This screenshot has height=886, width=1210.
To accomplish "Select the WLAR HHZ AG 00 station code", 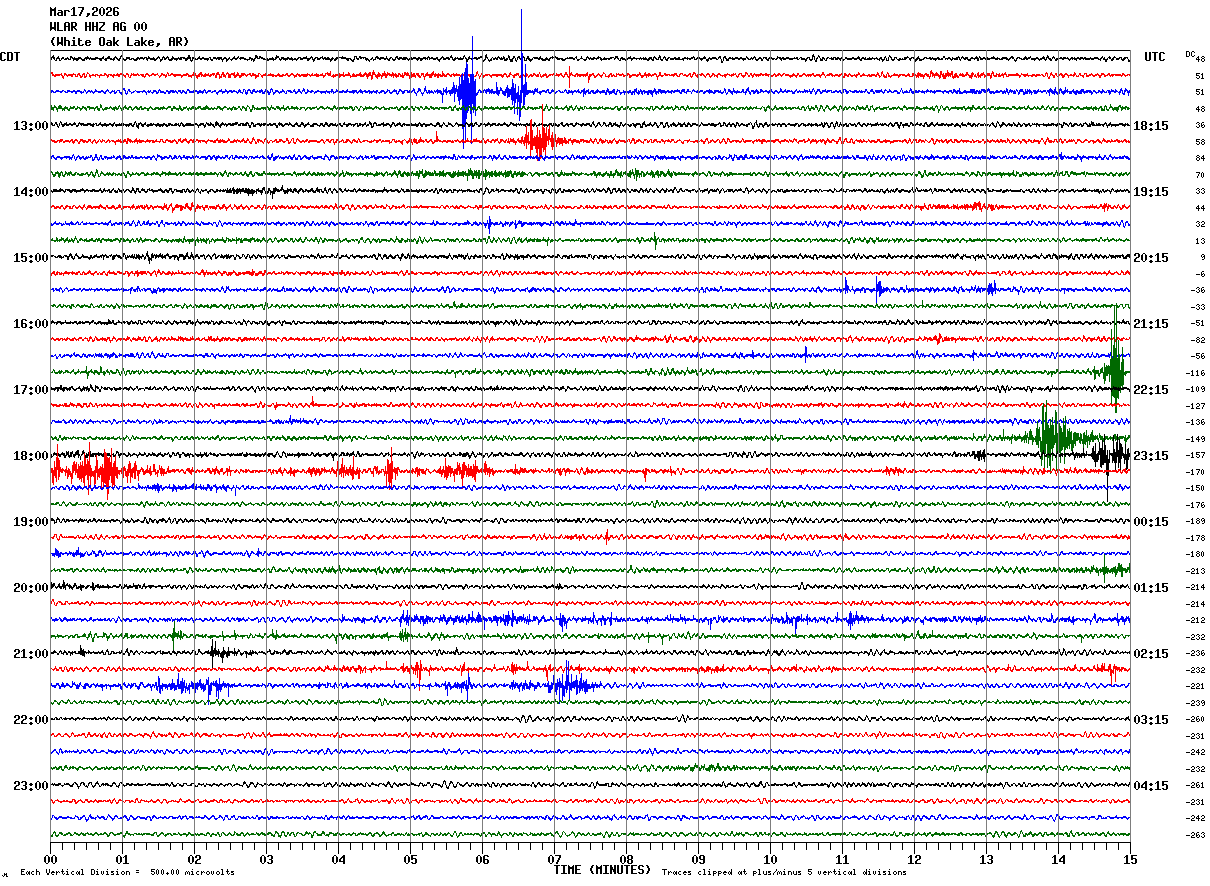I will (x=98, y=27).
